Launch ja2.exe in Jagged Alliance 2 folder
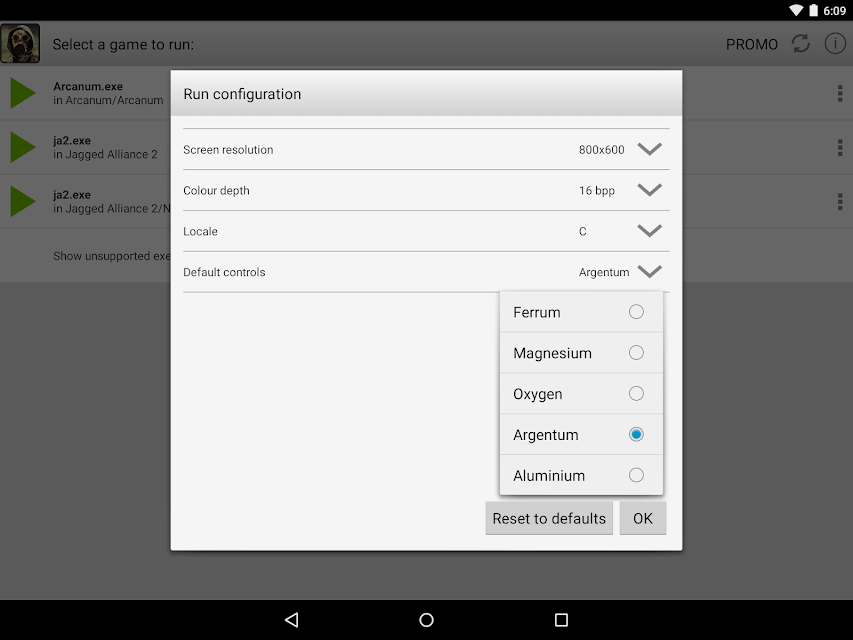 click(x=23, y=147)
